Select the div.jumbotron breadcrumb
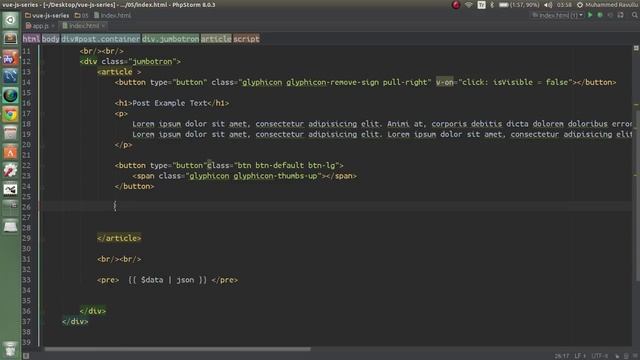 coord(171,39)
